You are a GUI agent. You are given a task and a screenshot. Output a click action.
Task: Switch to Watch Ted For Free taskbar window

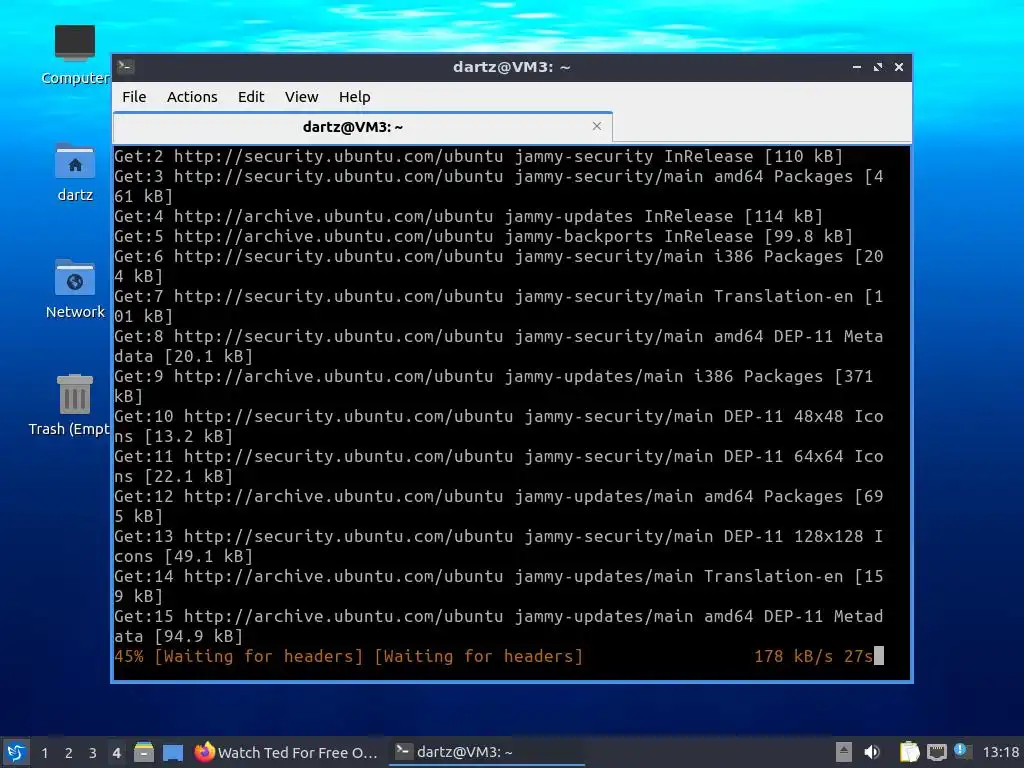tap(287, 752)
